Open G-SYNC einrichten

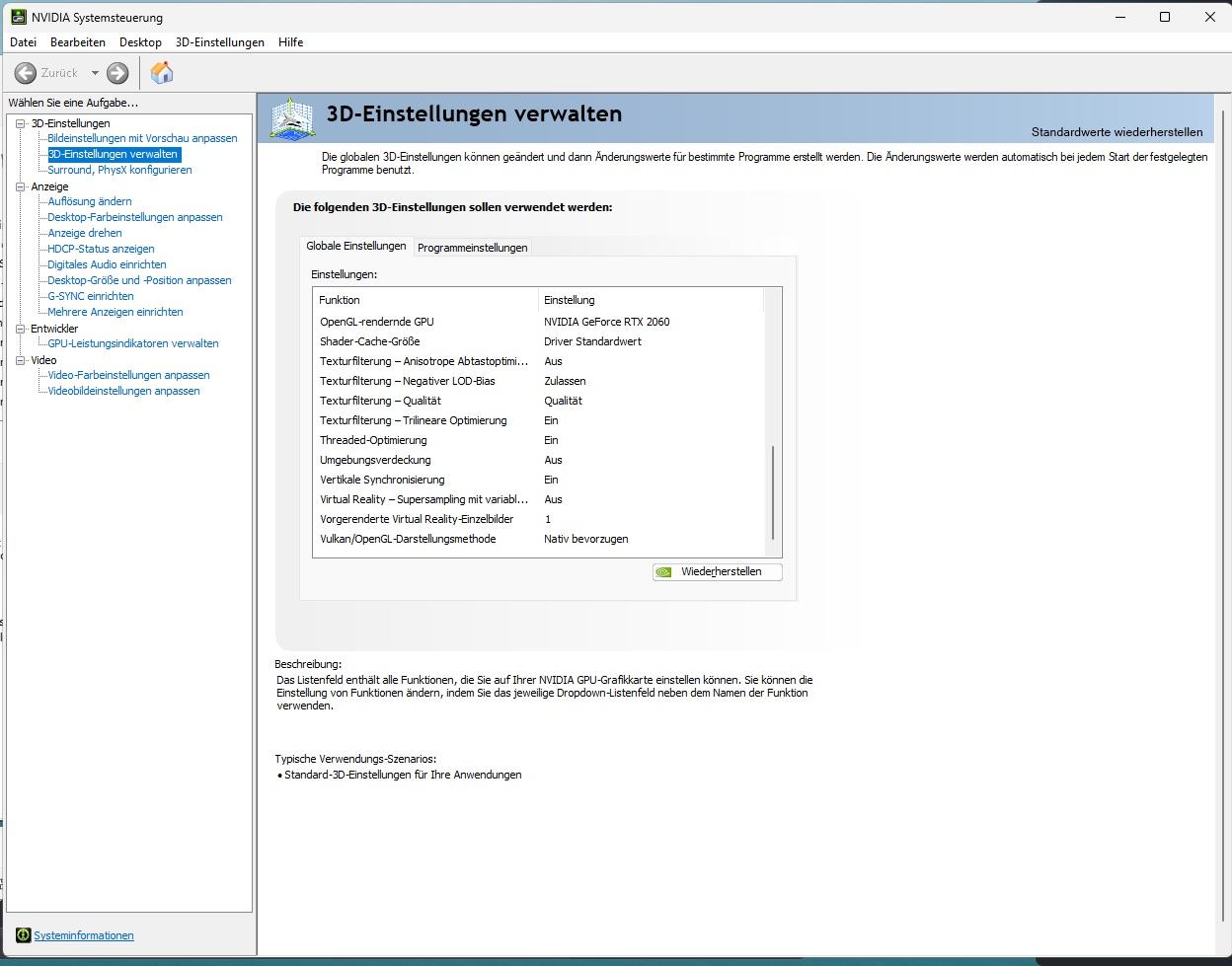tap(91, 296)
